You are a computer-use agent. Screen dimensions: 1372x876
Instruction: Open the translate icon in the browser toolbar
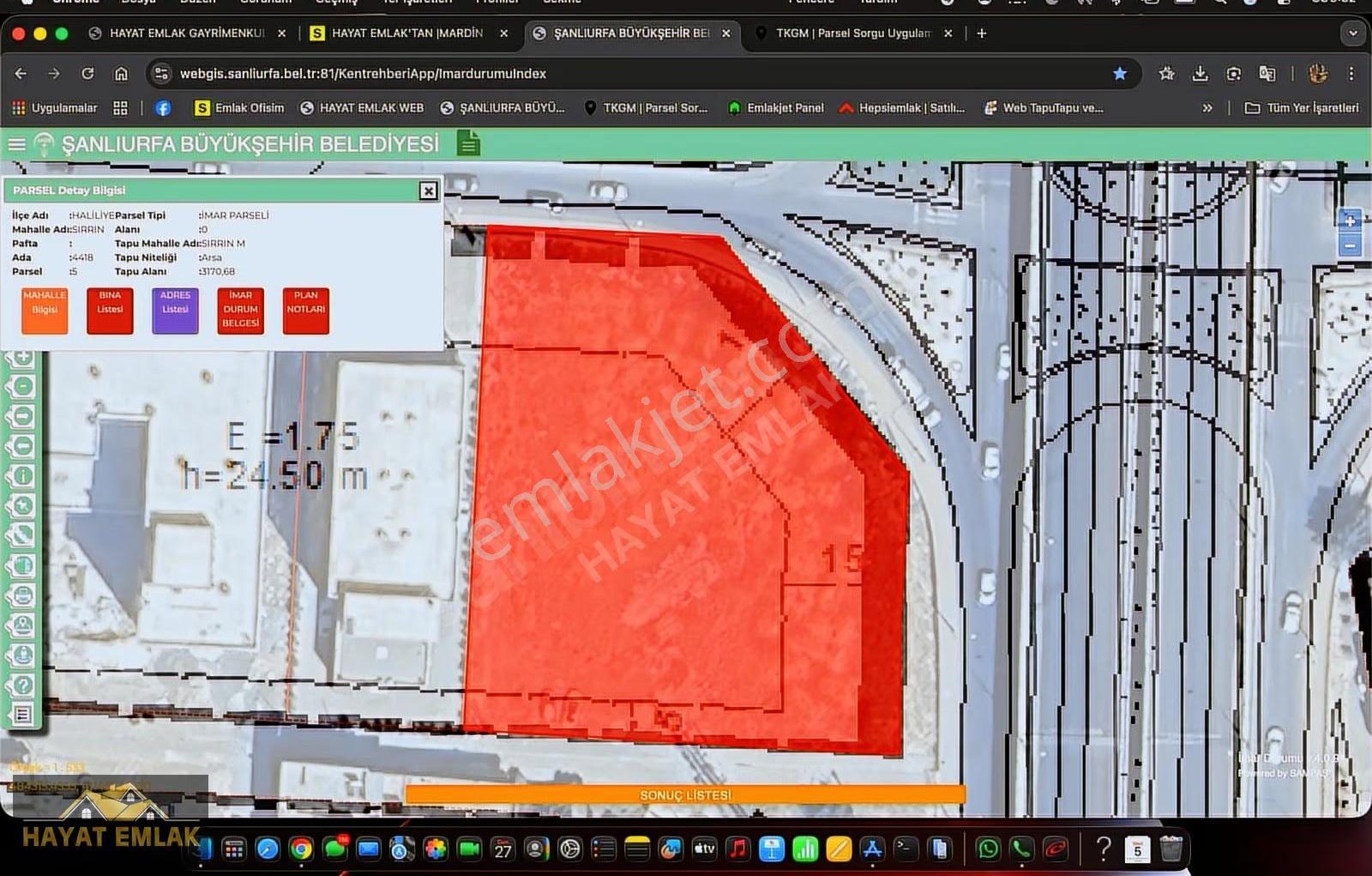pyautogui.click(x=1267, y=74)
